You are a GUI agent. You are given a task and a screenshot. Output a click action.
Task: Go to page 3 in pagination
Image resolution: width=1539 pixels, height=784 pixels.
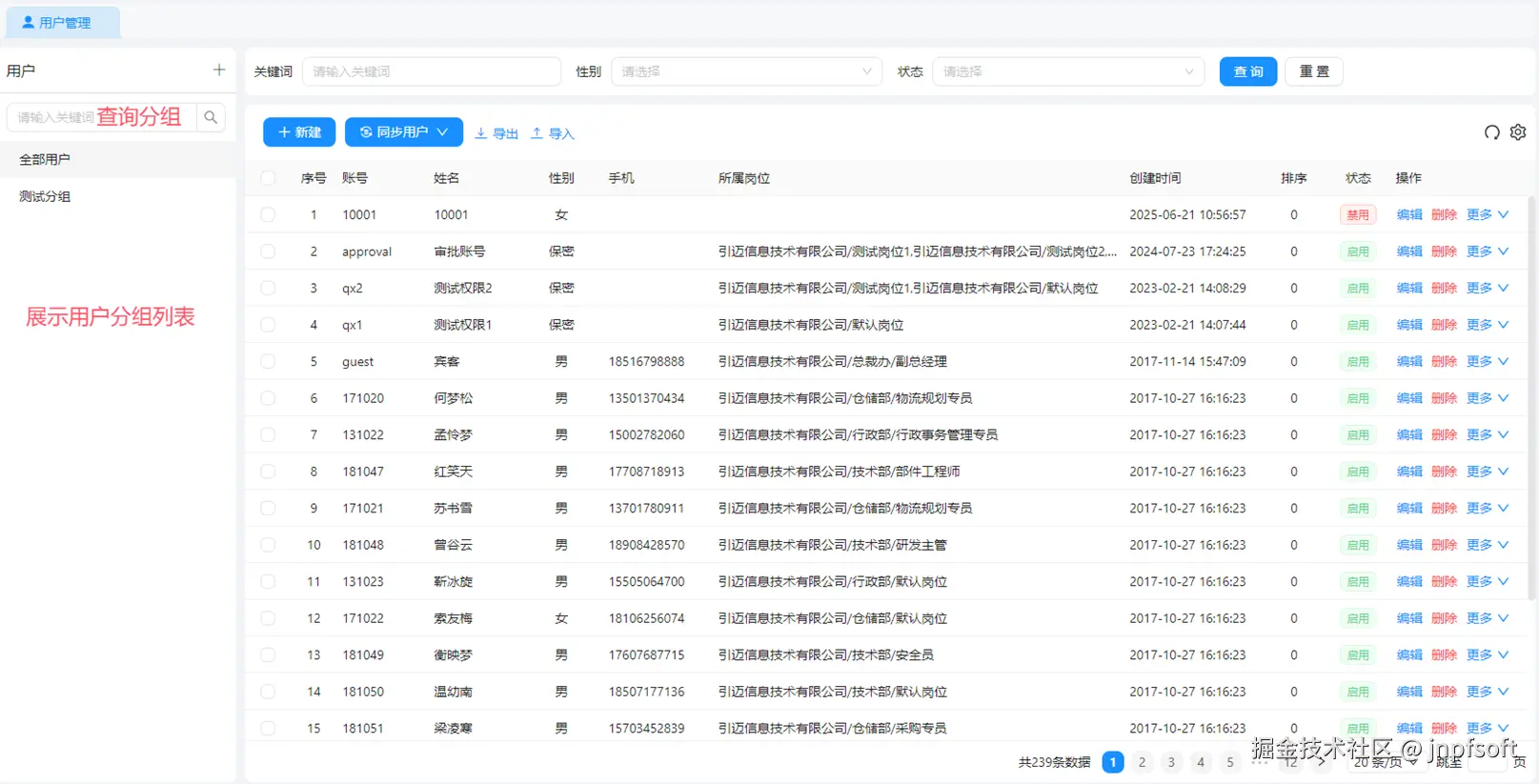pos(1171,762)
